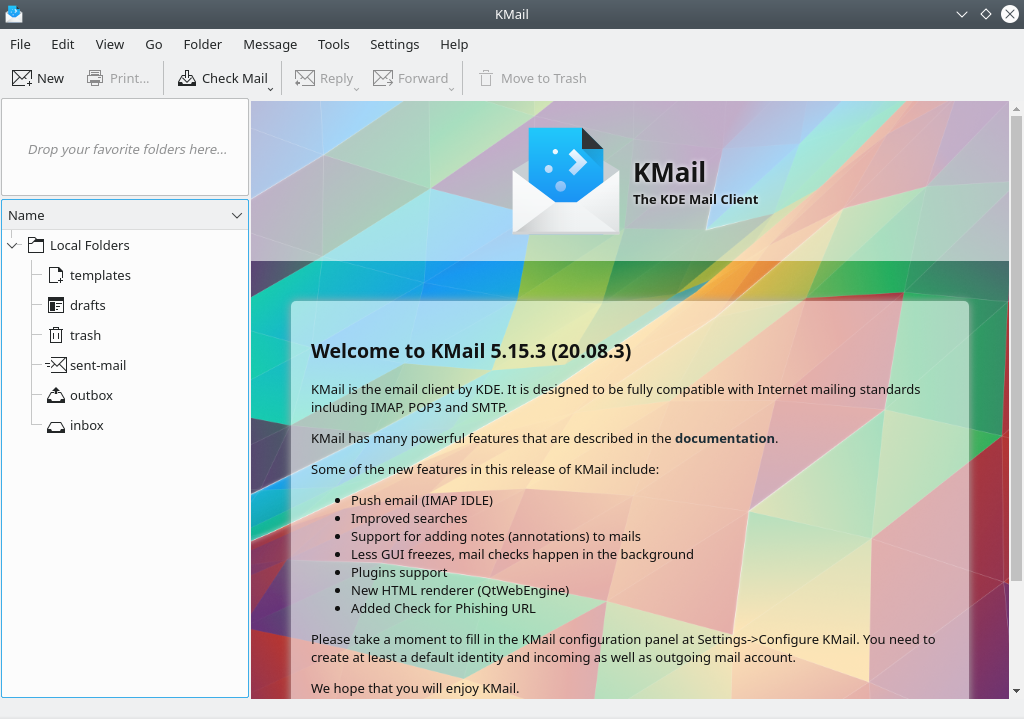This screenshot has width=1024, height=719.
Task: Select the outbox folder
Action: [x=90, y=395]
